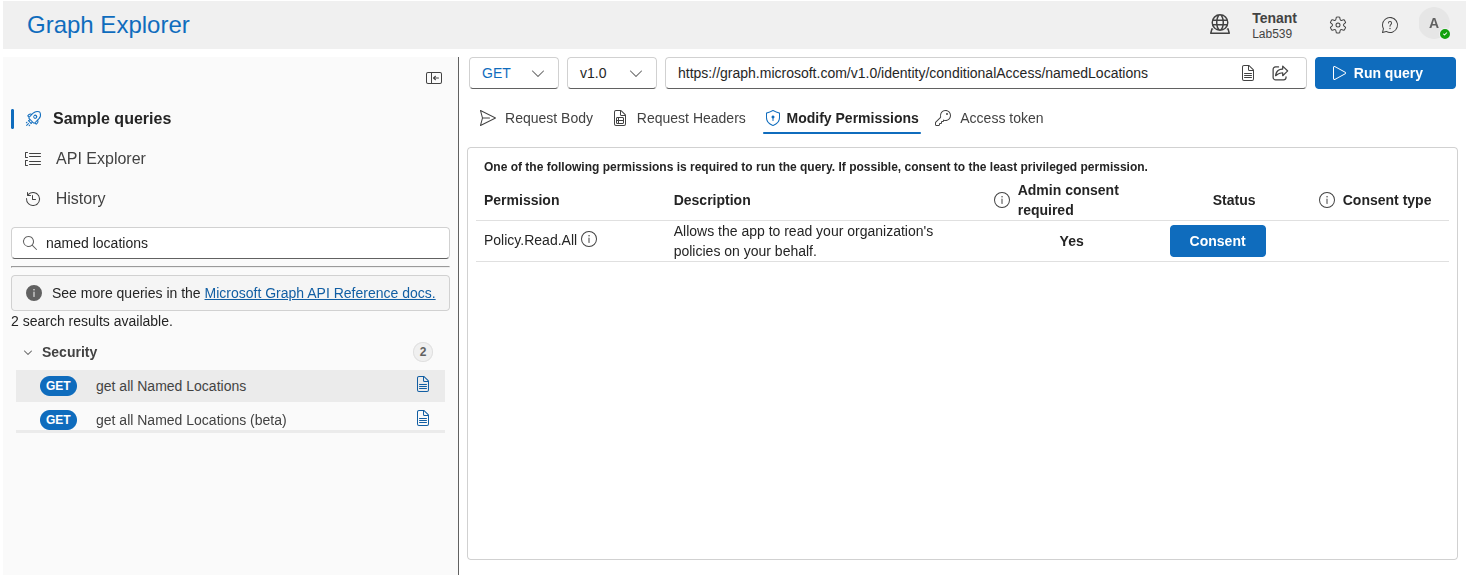
Task: Collapse the Security category chevron
Action: [x=28, y=352]
